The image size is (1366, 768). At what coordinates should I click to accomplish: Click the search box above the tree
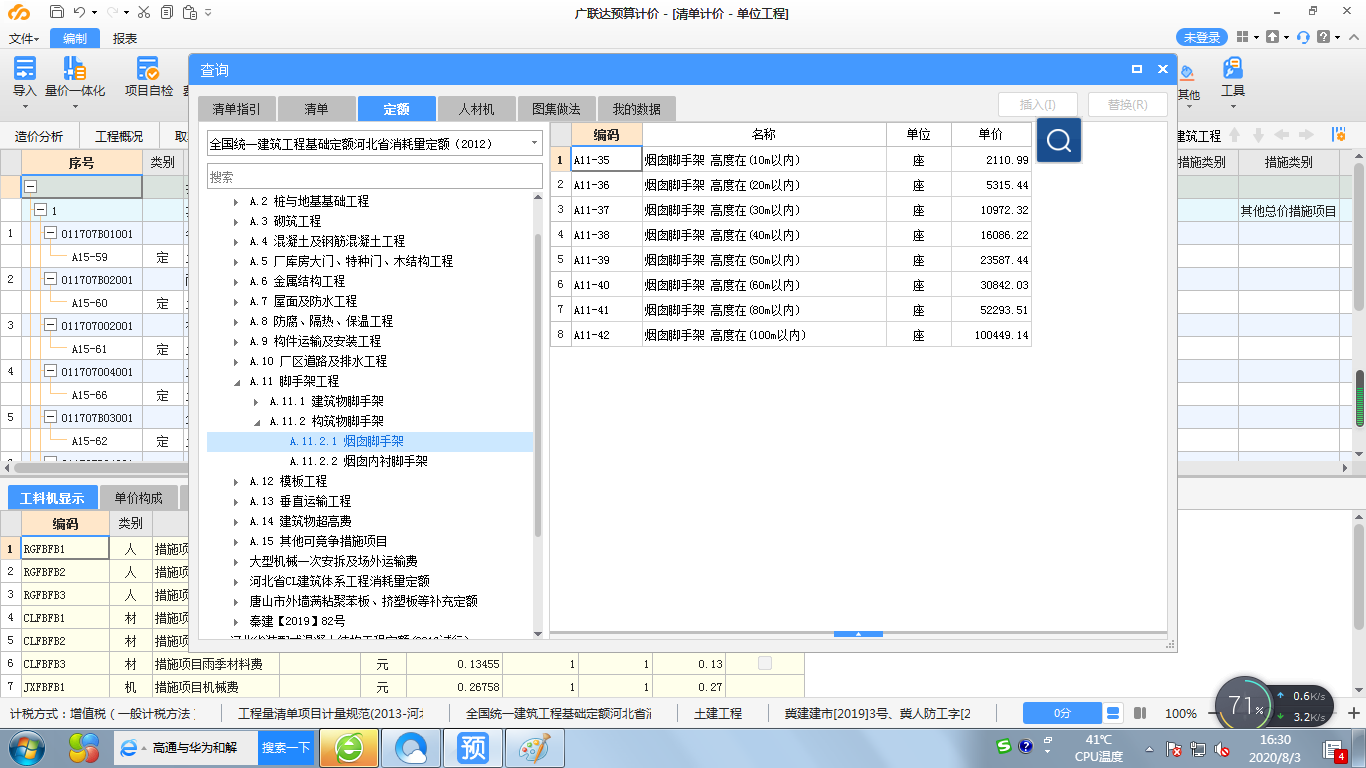point(375,176)
